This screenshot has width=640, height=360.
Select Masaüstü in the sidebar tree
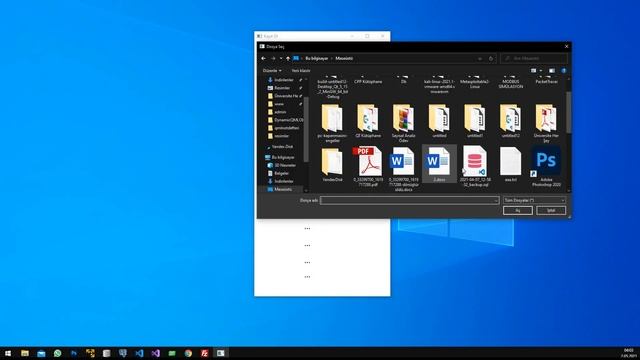(283, 189)
